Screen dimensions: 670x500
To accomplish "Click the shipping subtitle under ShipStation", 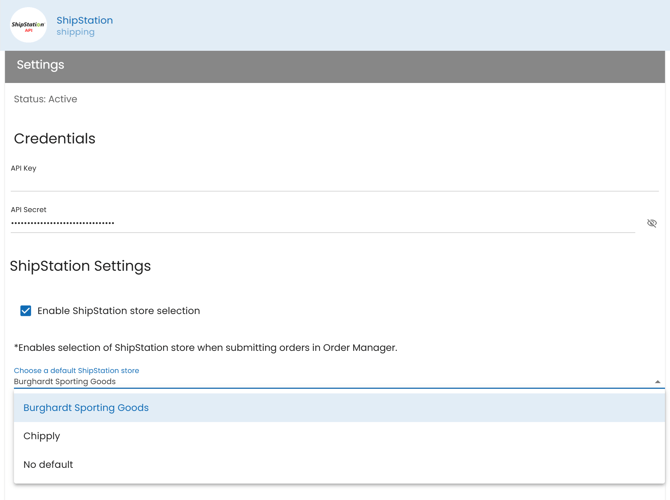I will click(x=75, y=32).
